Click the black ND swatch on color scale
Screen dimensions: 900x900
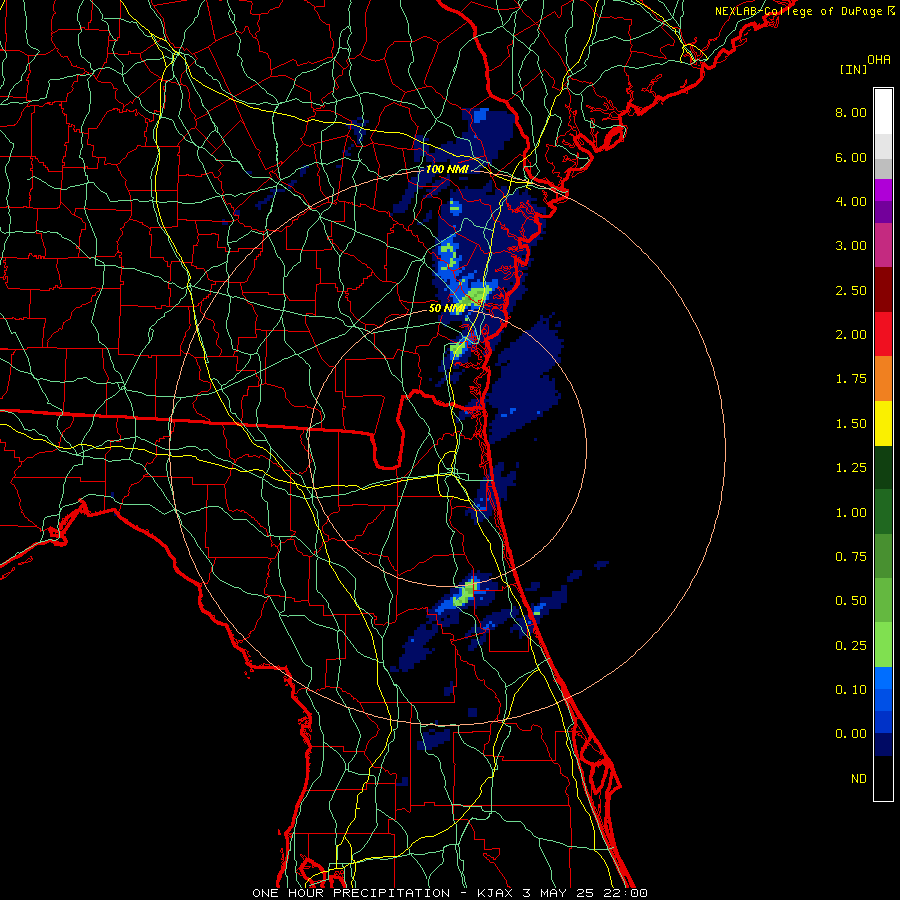click(x=883, y=778)
